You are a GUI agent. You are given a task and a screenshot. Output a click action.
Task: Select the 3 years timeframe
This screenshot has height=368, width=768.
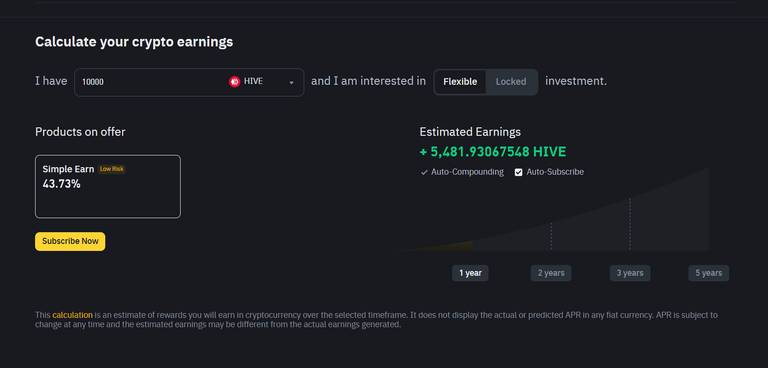tap(630, 273)
